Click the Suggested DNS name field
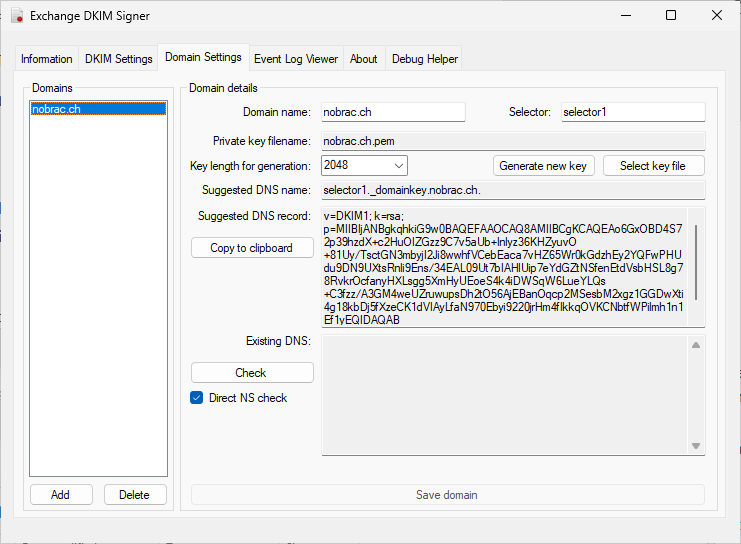 point(513,190)
